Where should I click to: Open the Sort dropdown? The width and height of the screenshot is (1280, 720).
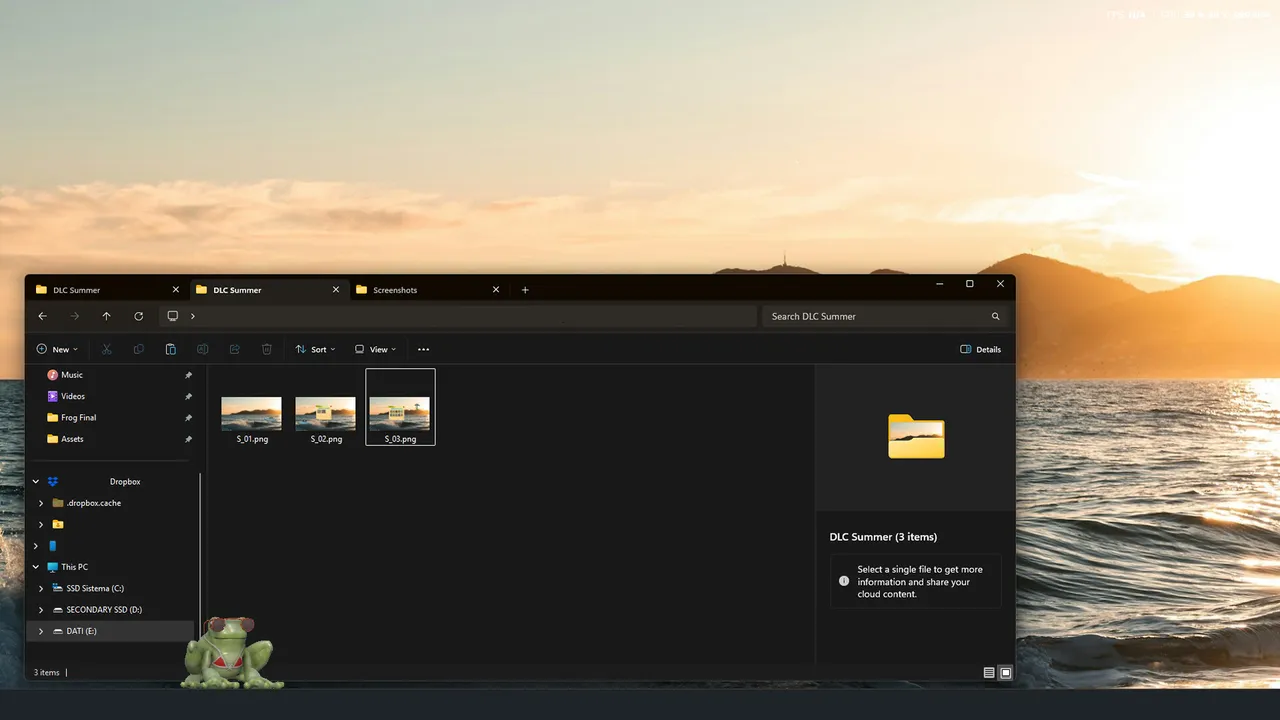[x=315, y=349]
